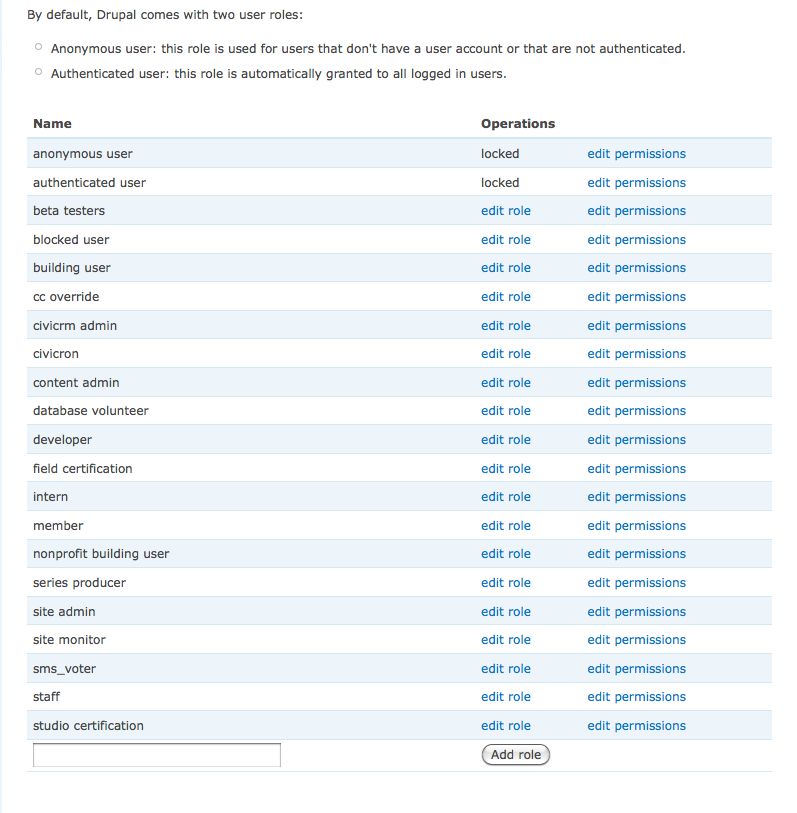Click the new role name text field
Viewport: 797px width, 813px height.
[x=157, y=755]
